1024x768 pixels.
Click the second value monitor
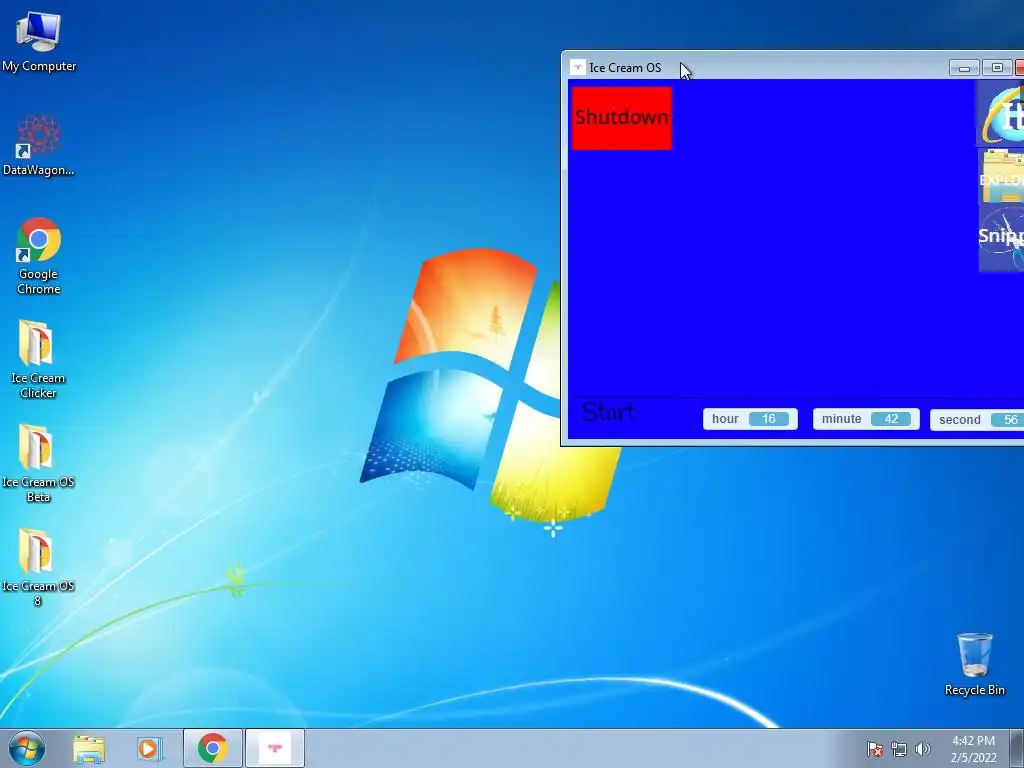point(977,420)
